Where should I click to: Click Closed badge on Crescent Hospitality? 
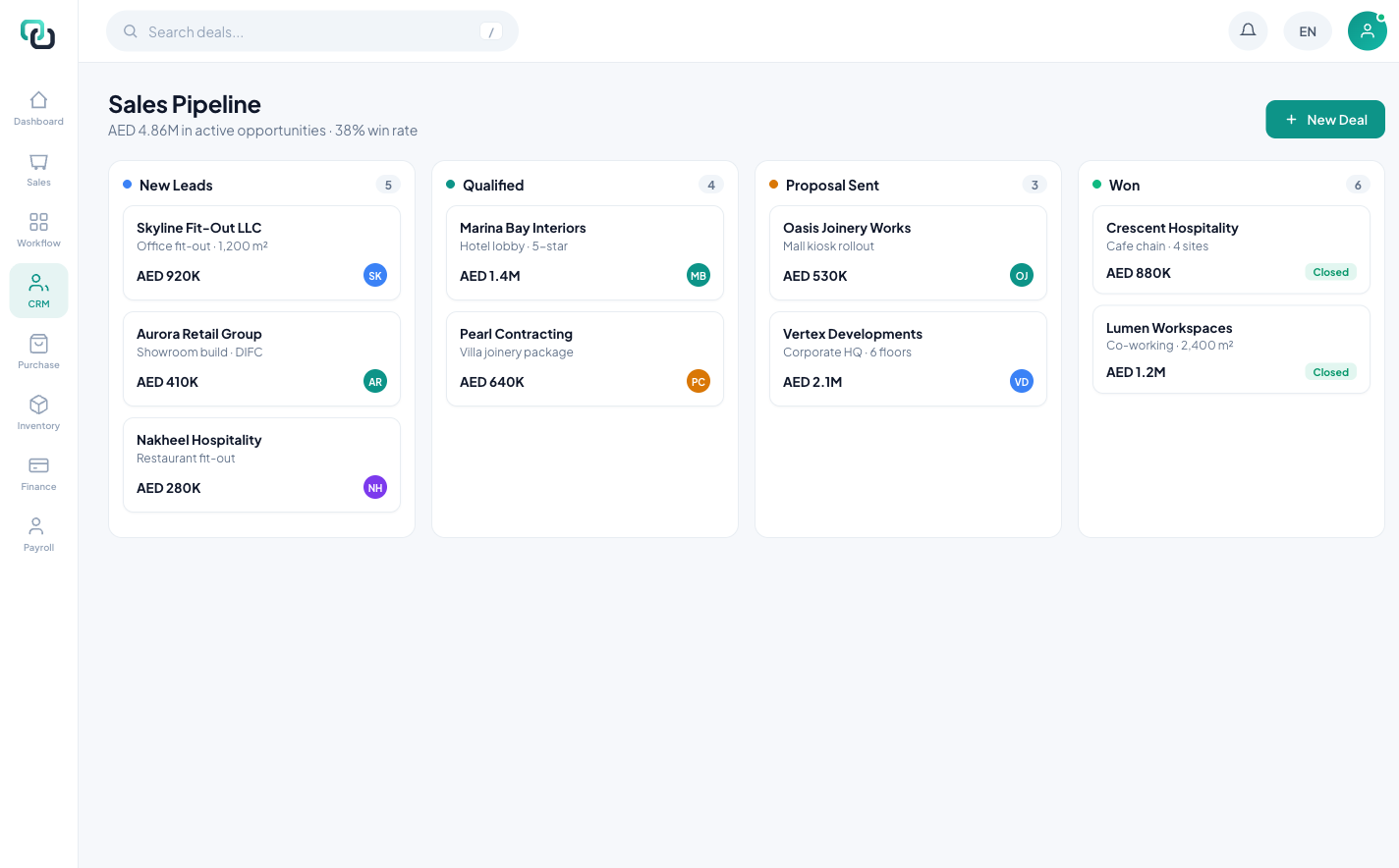(x=1330, y=272)
